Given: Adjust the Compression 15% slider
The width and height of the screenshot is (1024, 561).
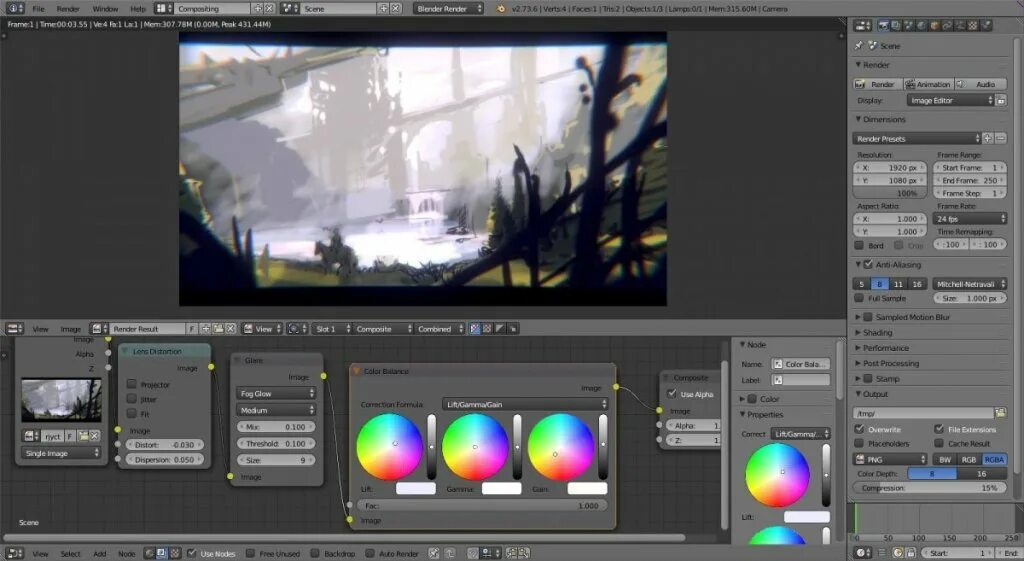Looking at the screenshot, I should tap(929, 487).
